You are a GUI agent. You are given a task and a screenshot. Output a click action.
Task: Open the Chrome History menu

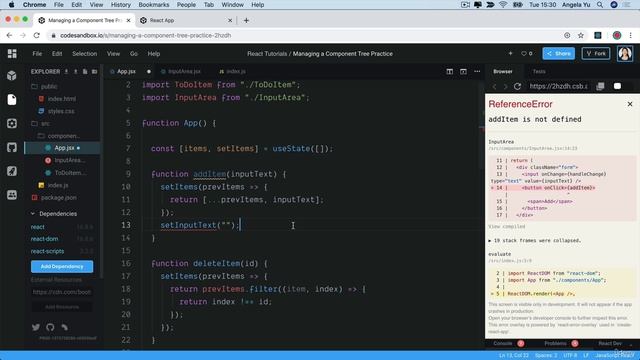120,5
